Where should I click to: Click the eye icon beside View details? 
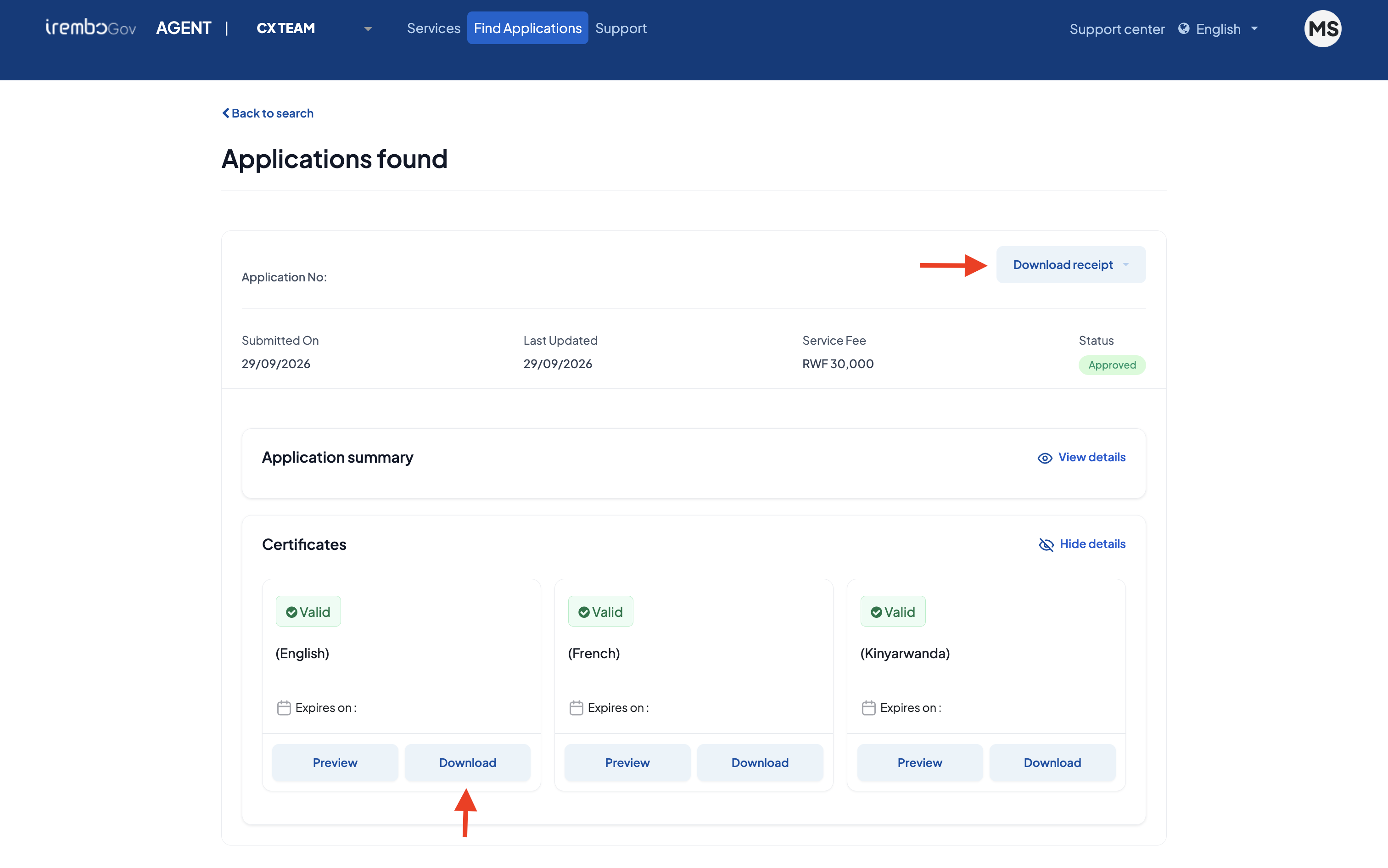[1045, 458]
